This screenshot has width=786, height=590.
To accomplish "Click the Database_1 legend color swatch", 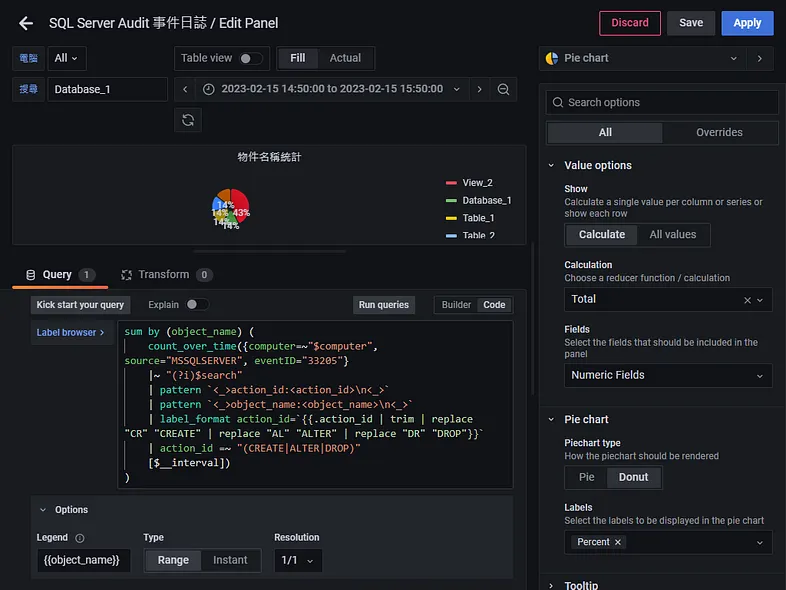I will coord(451,201).
